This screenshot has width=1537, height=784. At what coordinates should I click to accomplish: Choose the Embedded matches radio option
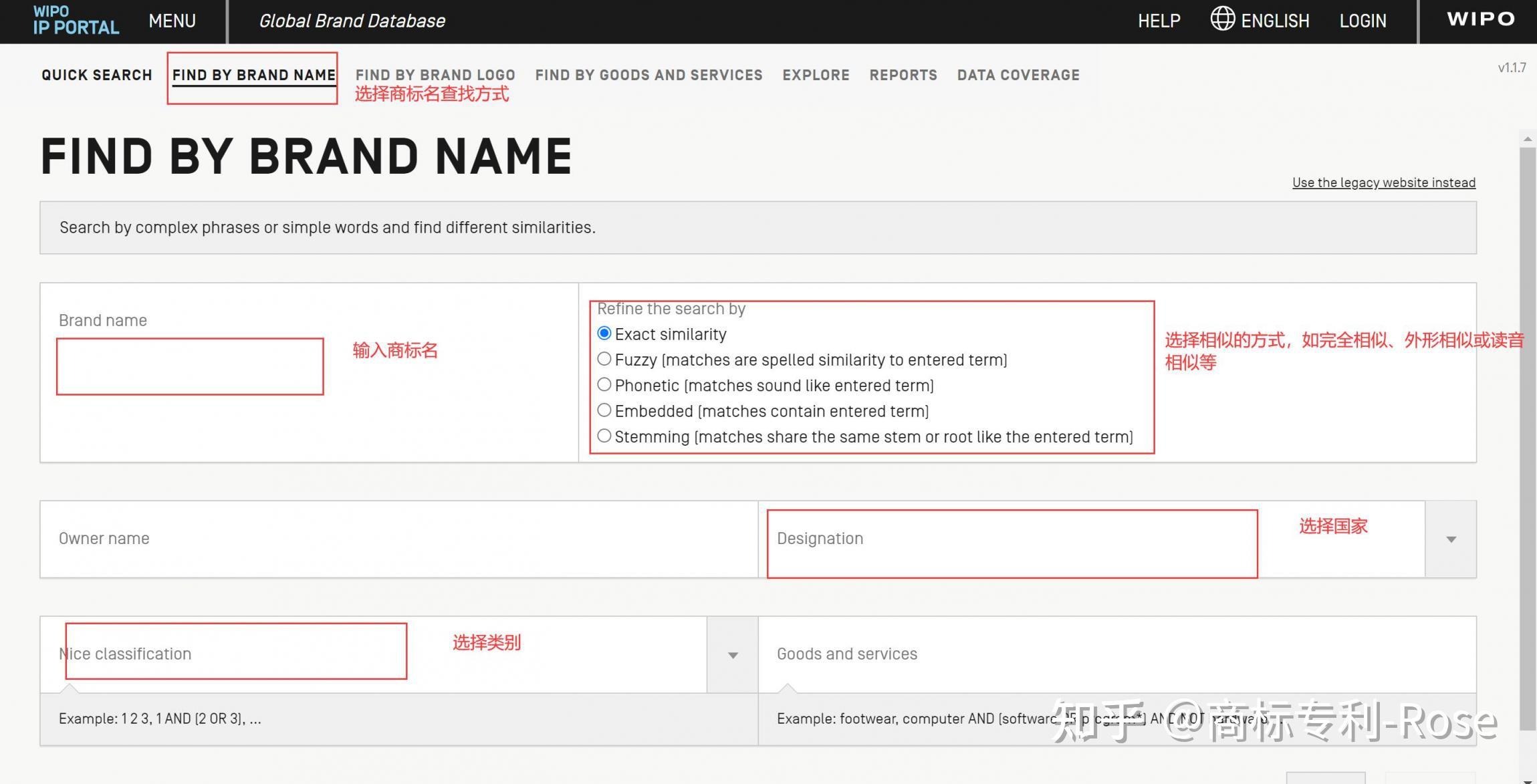click(x=604, y=410)
